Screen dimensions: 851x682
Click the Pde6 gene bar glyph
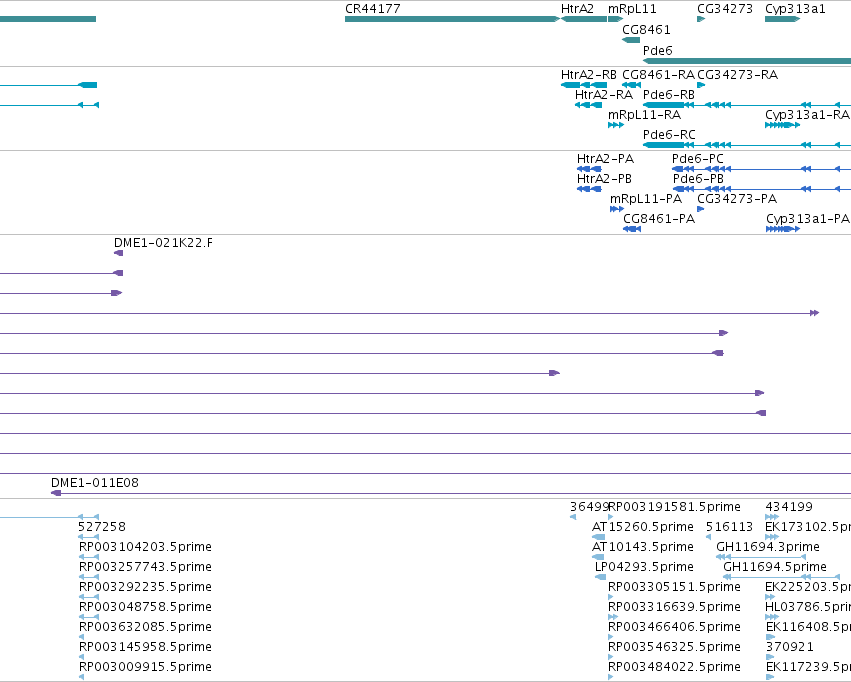point(747,61)
